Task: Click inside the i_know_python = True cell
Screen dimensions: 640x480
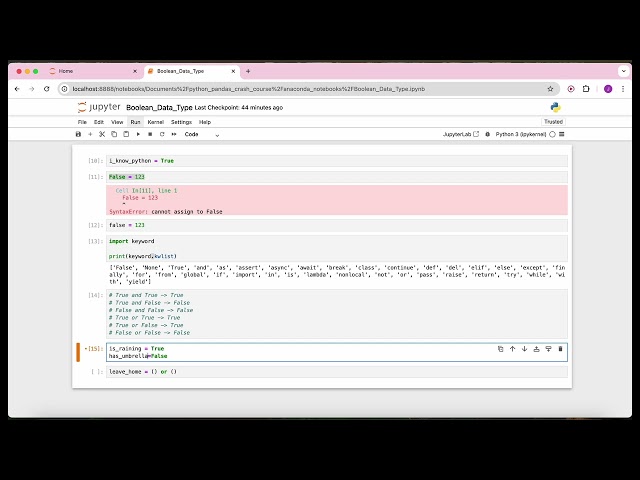Action: point(337,161)
